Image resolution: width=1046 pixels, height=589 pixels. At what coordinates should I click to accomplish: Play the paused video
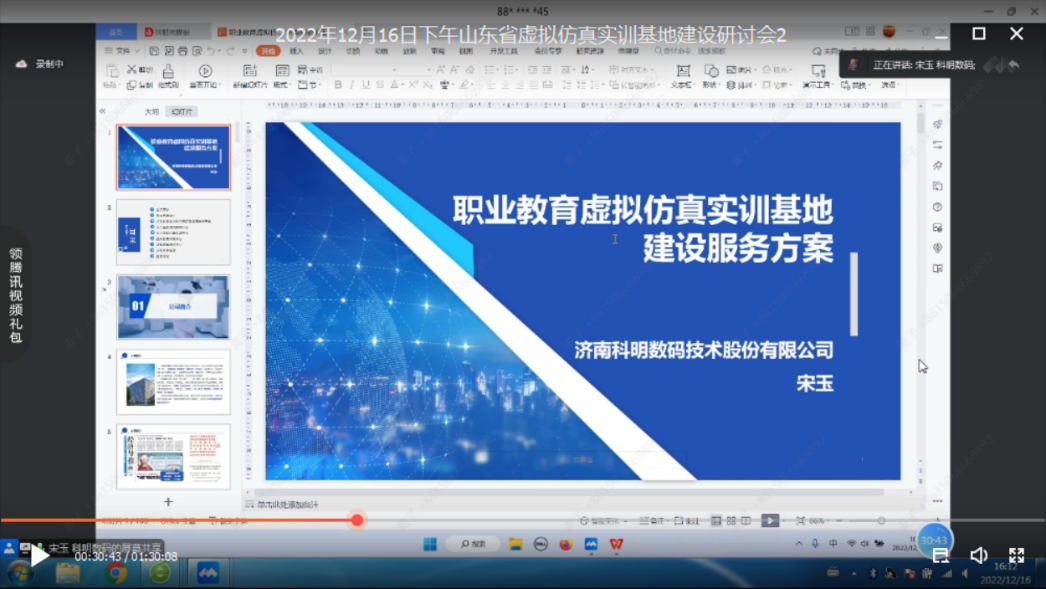click(39, 555)
